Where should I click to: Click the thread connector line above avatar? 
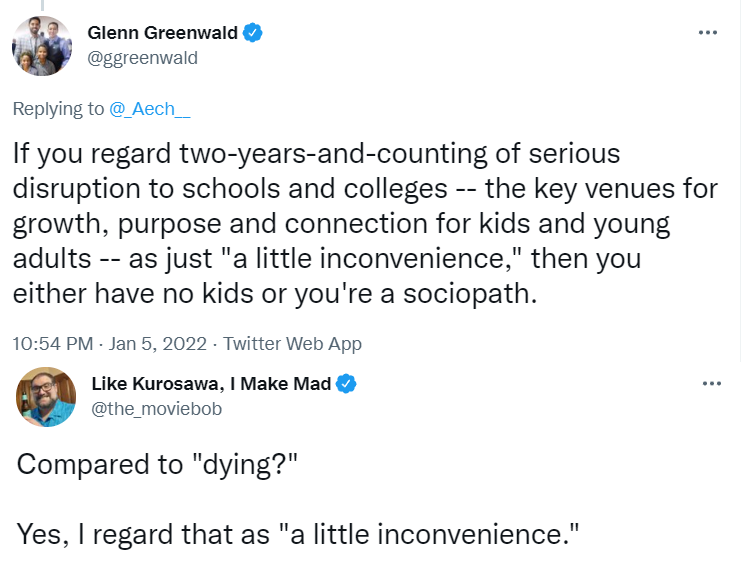point(42,5)
